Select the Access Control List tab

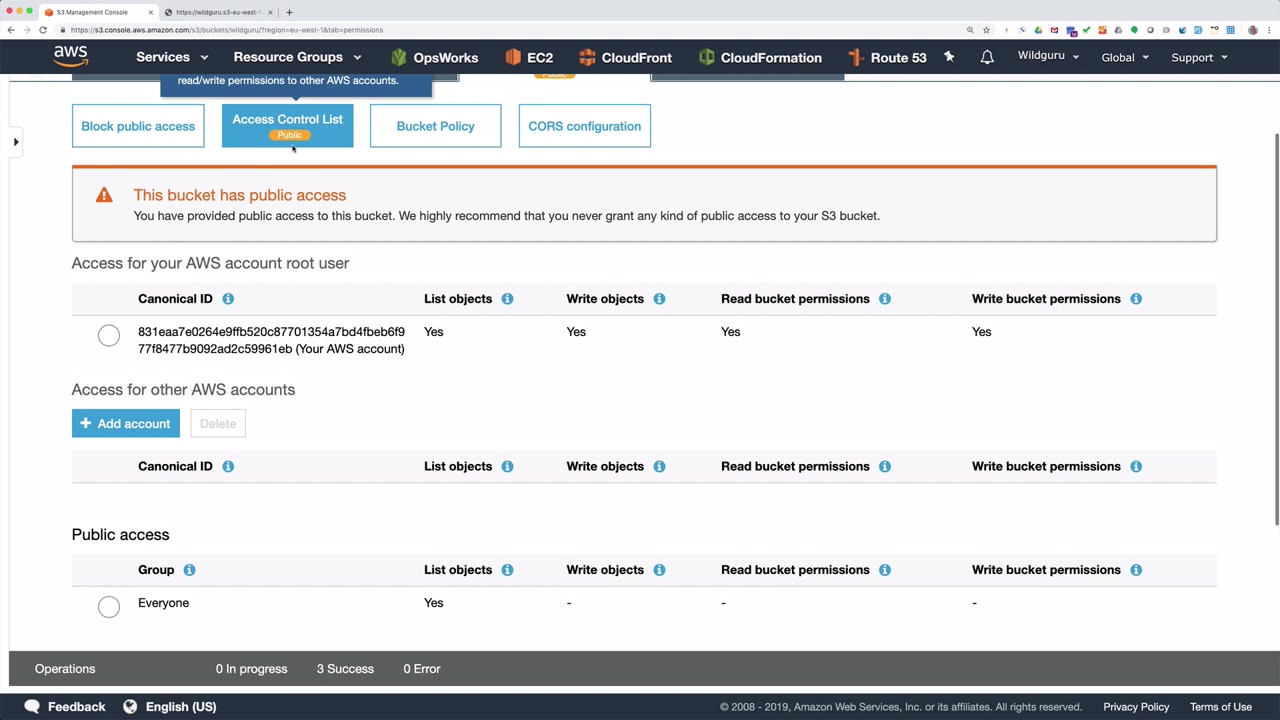click(288, 126)
